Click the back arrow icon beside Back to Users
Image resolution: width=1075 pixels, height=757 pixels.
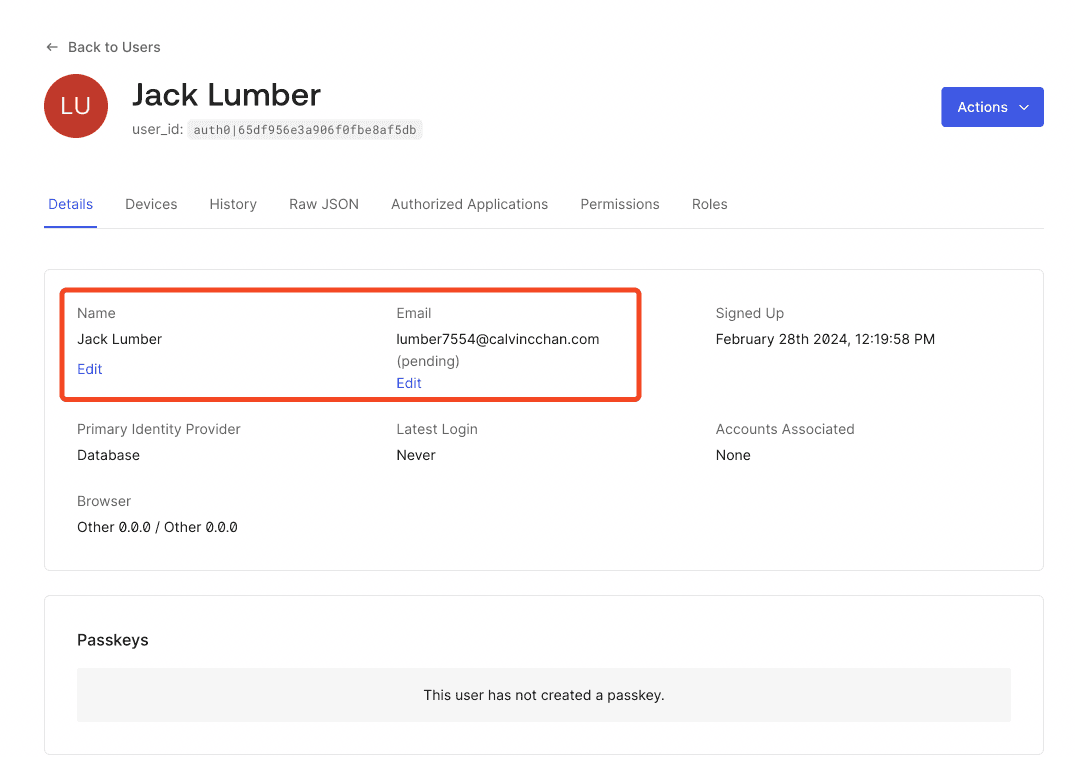pos(52,47)
